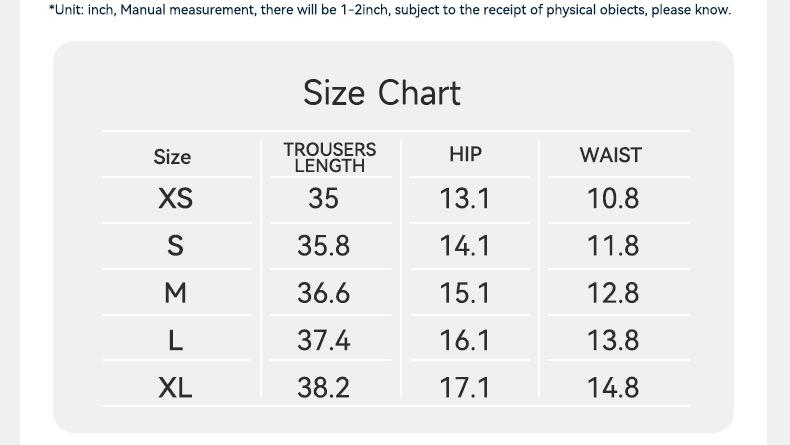The width and height of the screenshot is (790, 445).
Task: Click the unit measurement note text
Action: pyautogui.click(x=390, y=10)
